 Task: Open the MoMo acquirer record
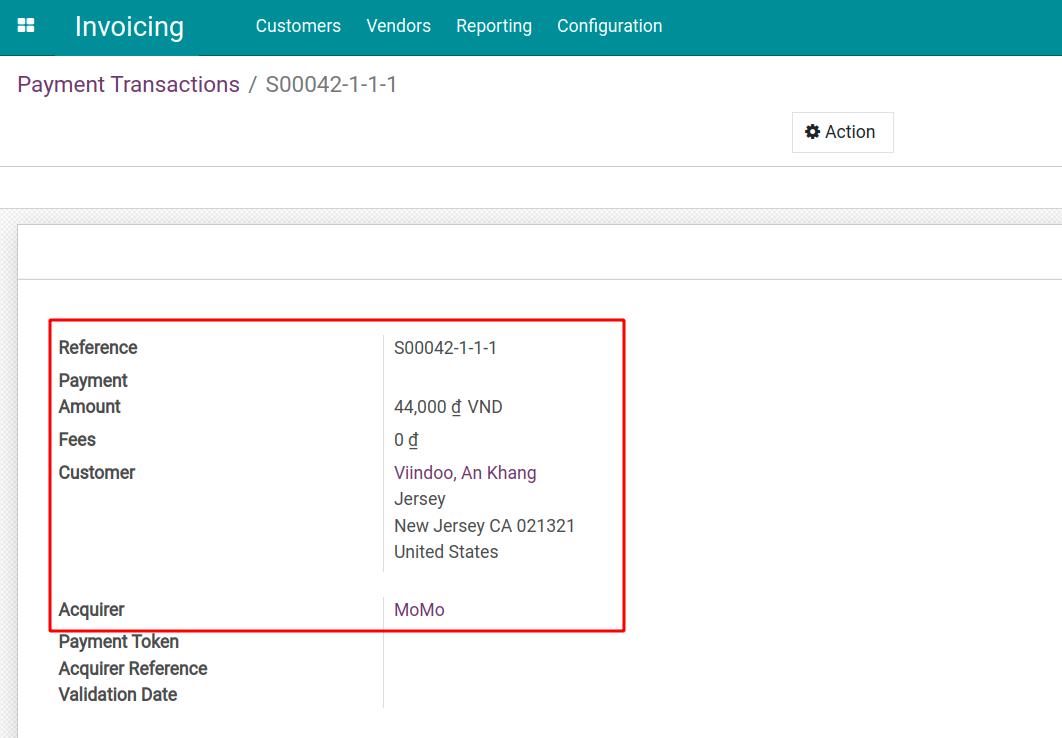click(x=418, y=609)
